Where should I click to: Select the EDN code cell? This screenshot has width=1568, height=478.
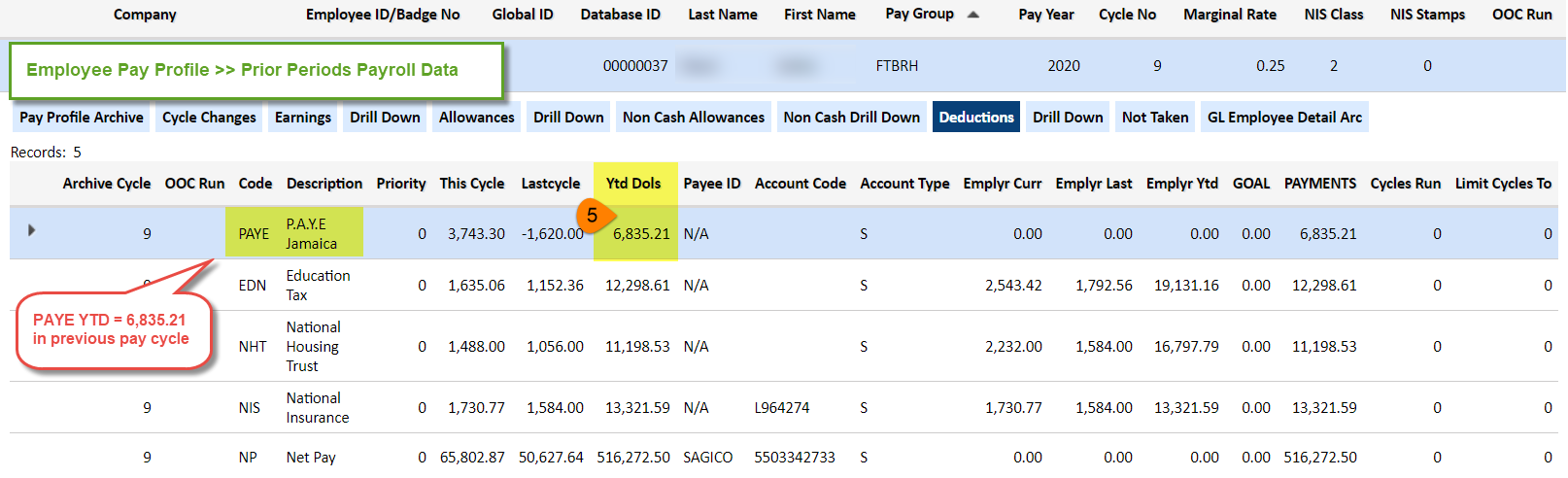(x=253, y=286)
